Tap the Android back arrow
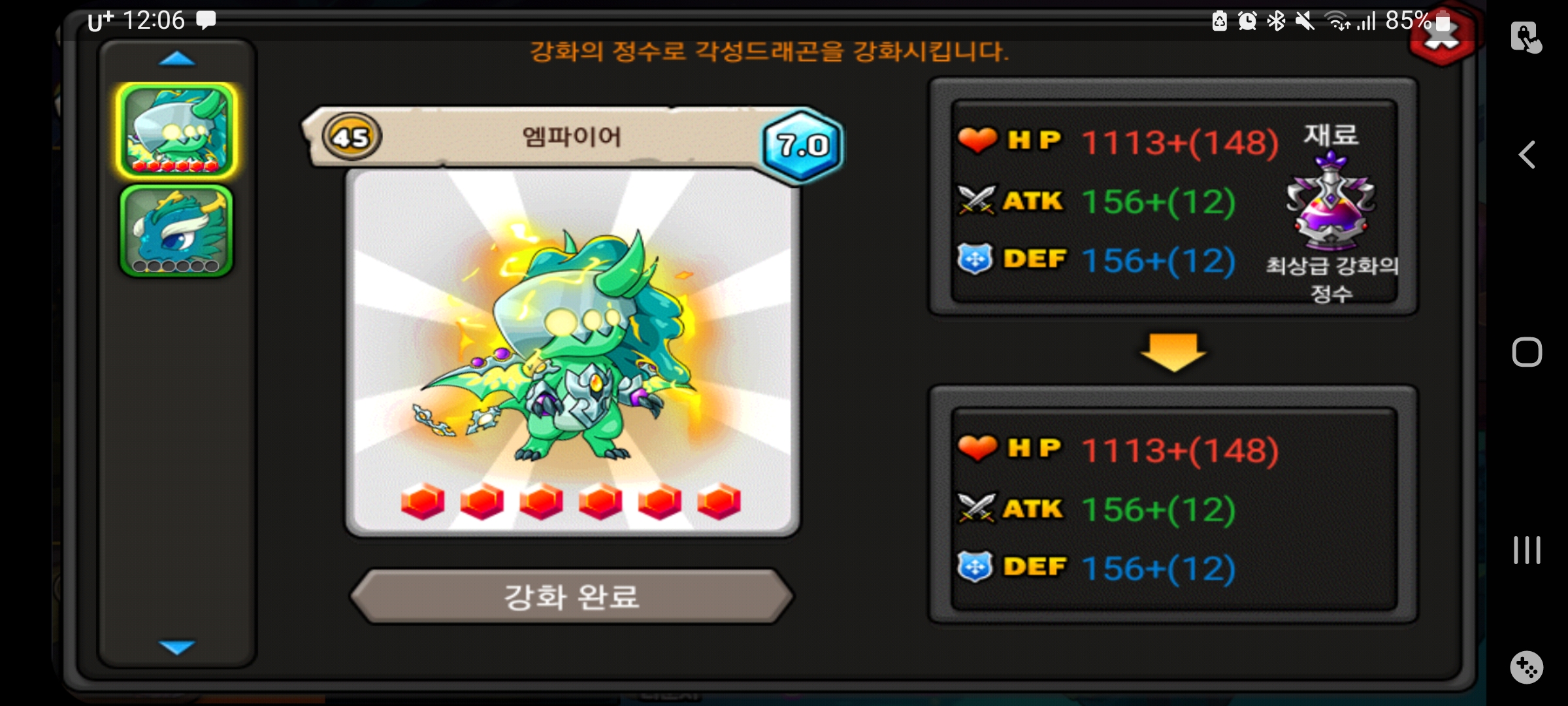This screenshot has width=1568, height=706. tap(1527, 155)
